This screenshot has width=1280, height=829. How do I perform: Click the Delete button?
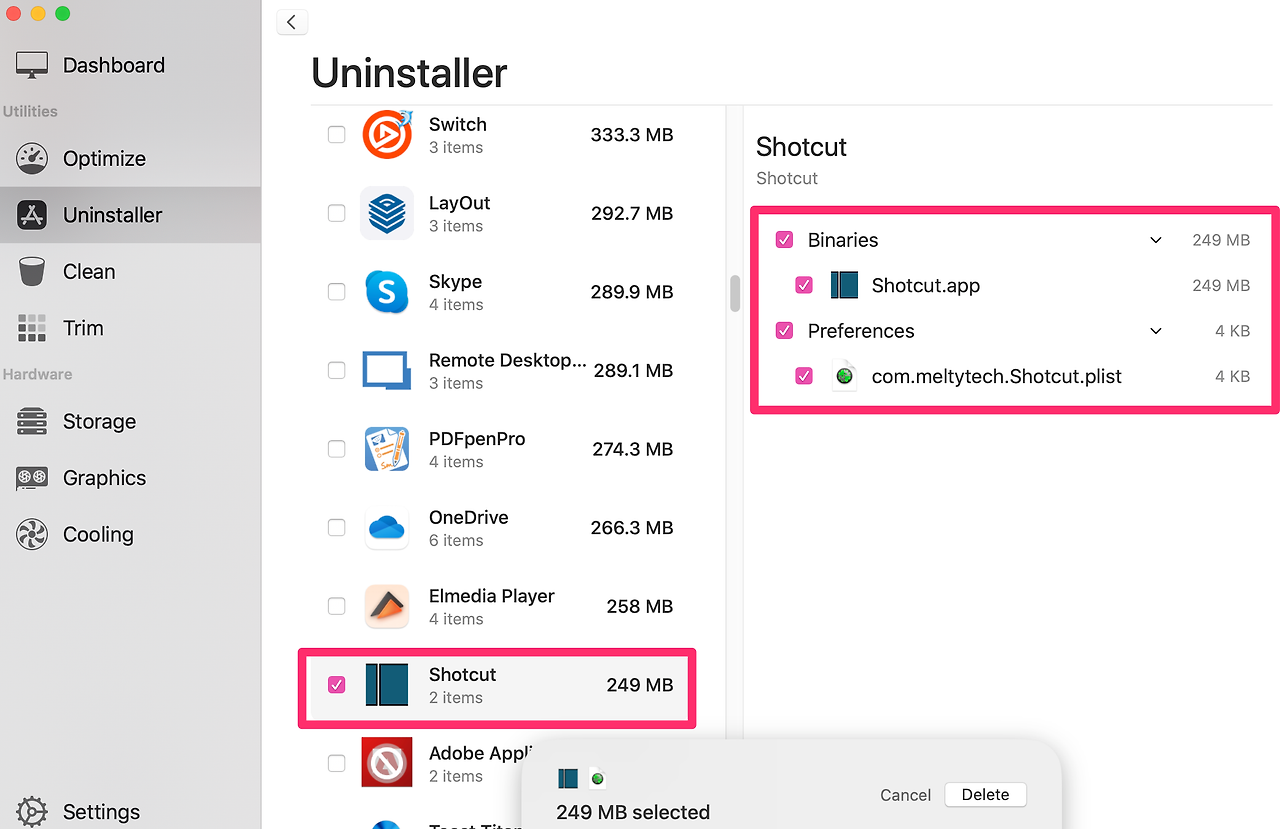pos(985,795)
